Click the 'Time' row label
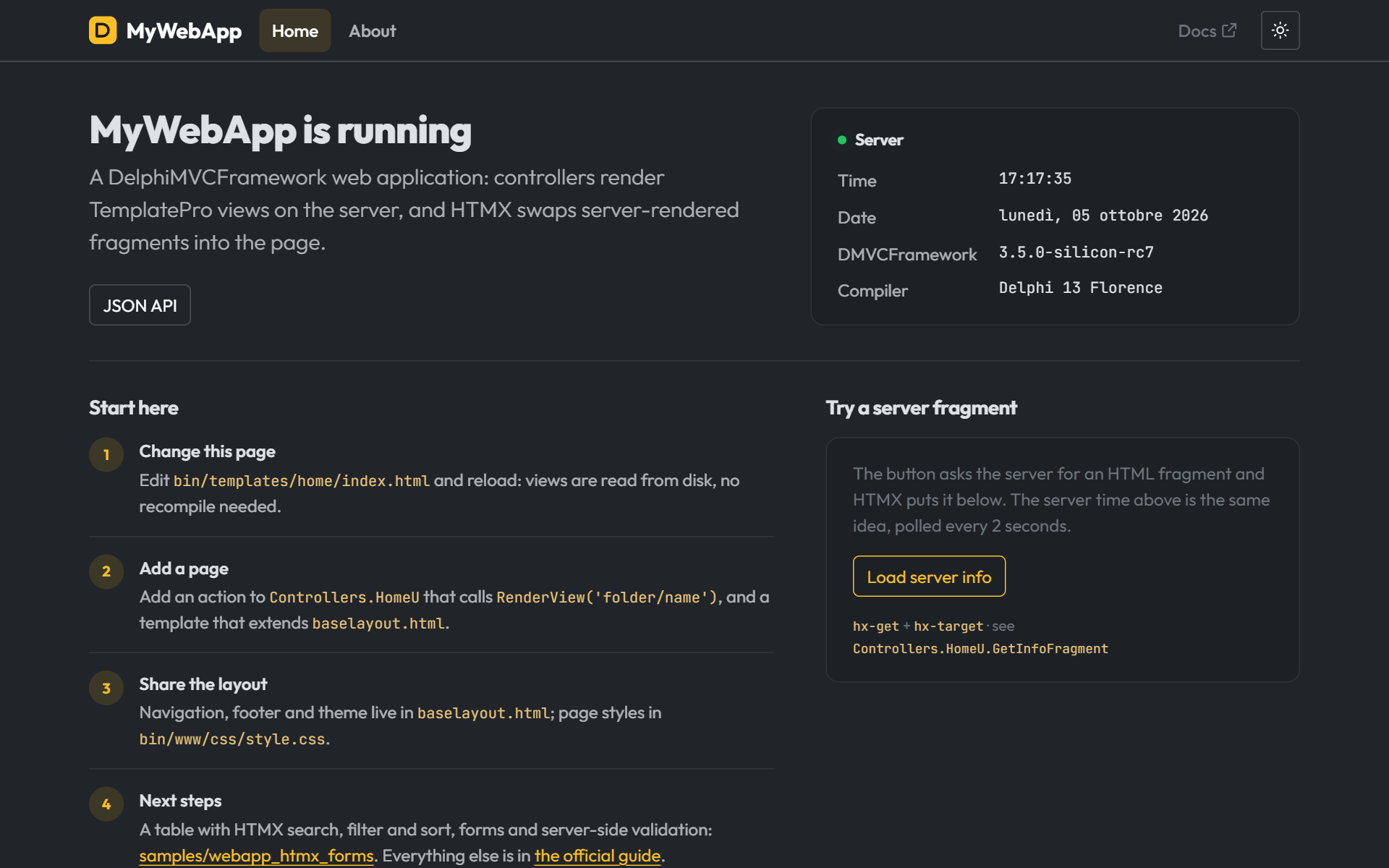The width and height of the screenshot is (1389, 868). point(857,181)
